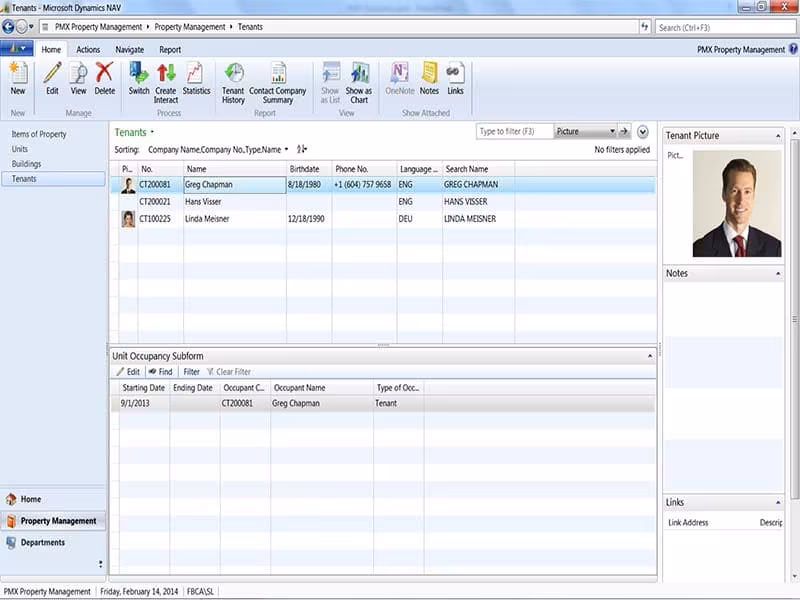Collapse the Tenant Picture factbox
Screen dimensions: 800x600
pyautogui.click(x=778, y=136)
